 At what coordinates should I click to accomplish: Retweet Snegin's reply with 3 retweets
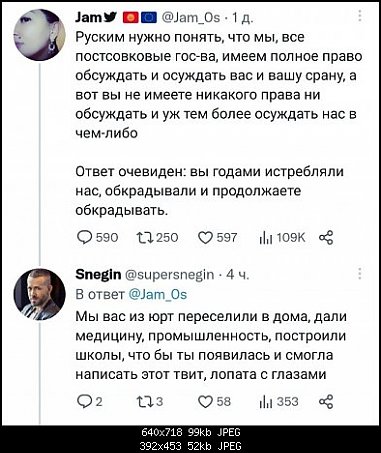click(x=144, y=402)
